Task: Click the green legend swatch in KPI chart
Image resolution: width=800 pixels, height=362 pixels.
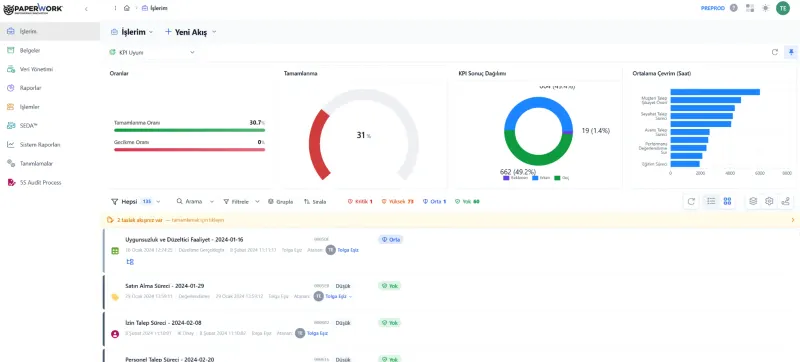Action: pos(558,178)
